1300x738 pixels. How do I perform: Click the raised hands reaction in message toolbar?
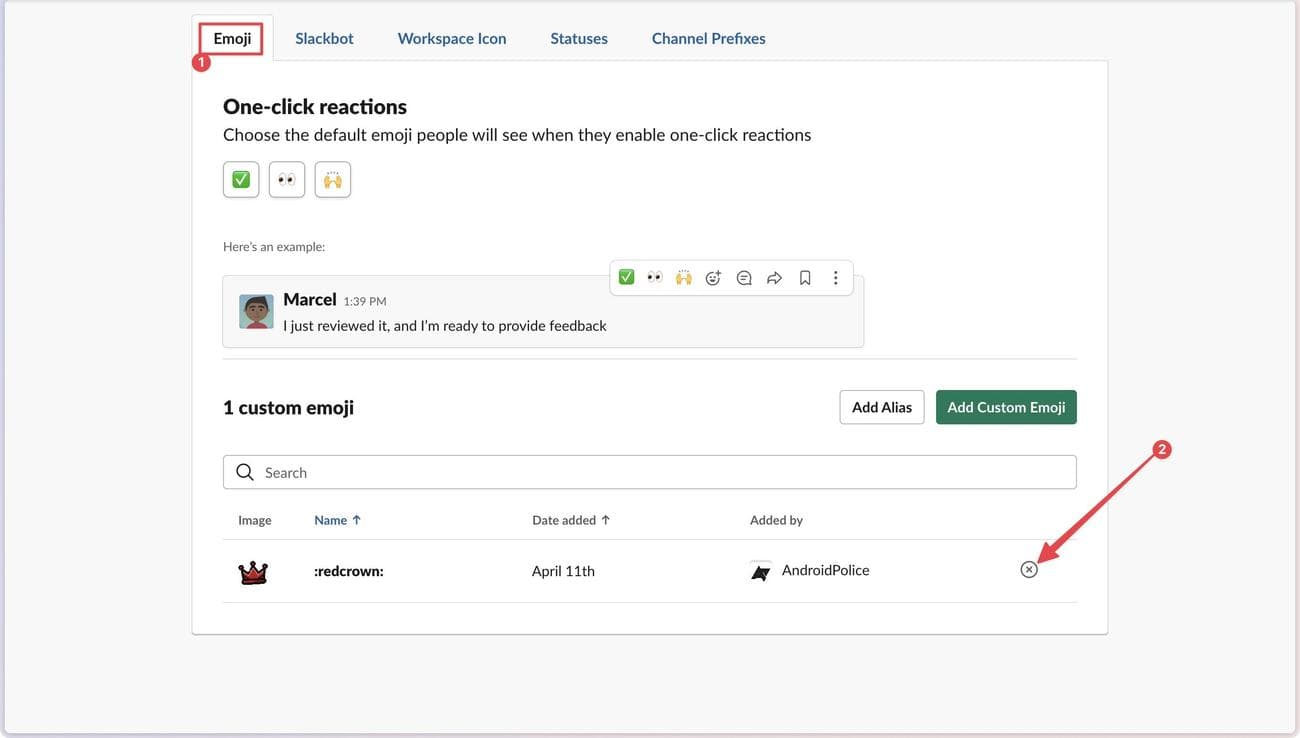click(x=684, y=277)
